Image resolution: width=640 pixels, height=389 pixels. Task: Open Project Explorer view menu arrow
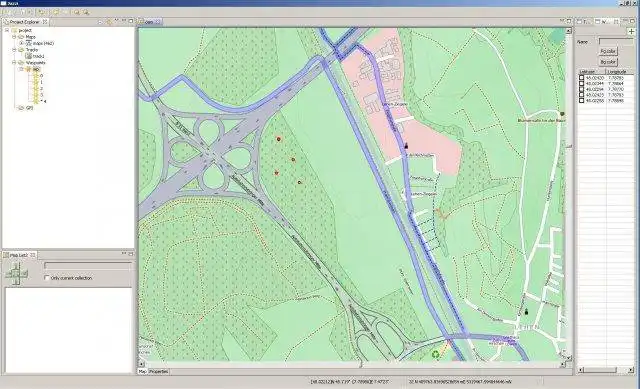(116, 20)
